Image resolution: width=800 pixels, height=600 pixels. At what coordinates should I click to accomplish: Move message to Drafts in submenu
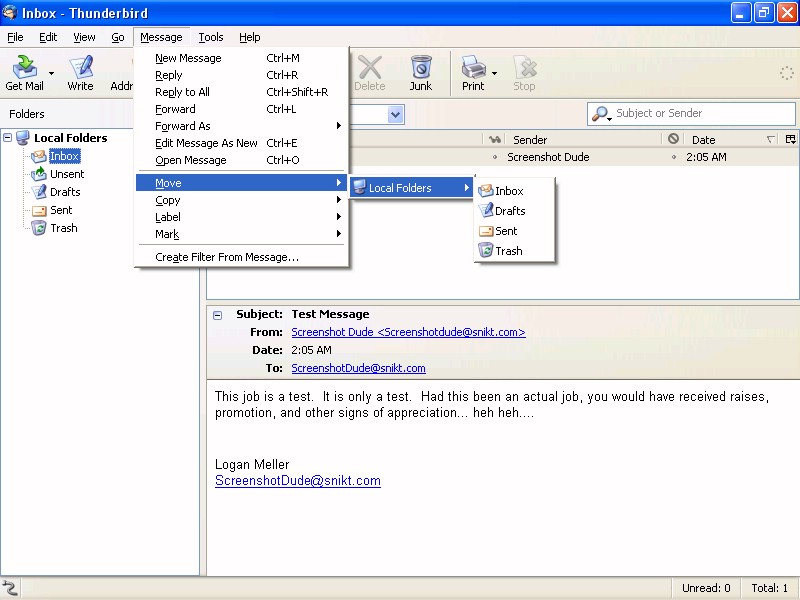[x=514, y=211]
